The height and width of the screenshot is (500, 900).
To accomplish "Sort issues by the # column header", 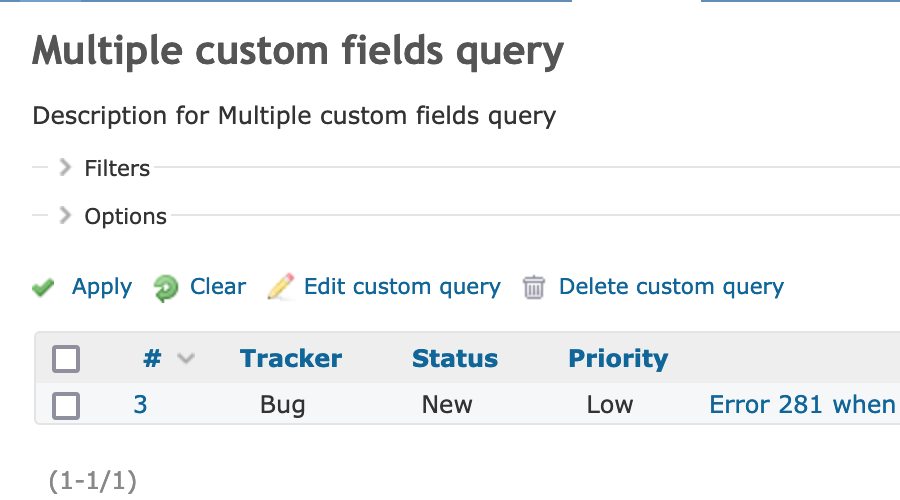I will pyautogui.click(x=152, y=359).
